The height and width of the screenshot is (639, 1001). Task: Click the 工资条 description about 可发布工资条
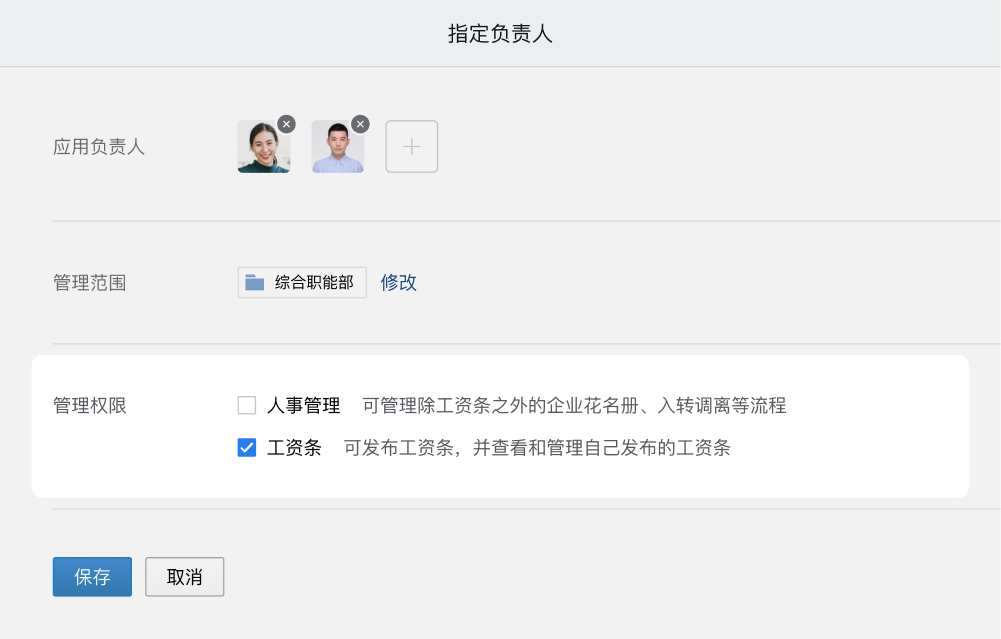[x=537, y=448]
